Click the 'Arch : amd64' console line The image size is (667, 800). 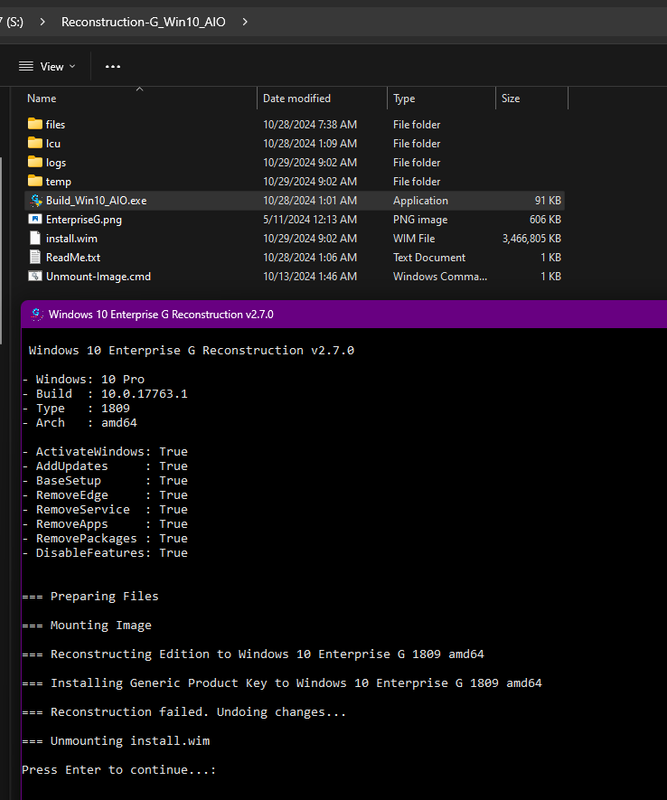[80, 422]
